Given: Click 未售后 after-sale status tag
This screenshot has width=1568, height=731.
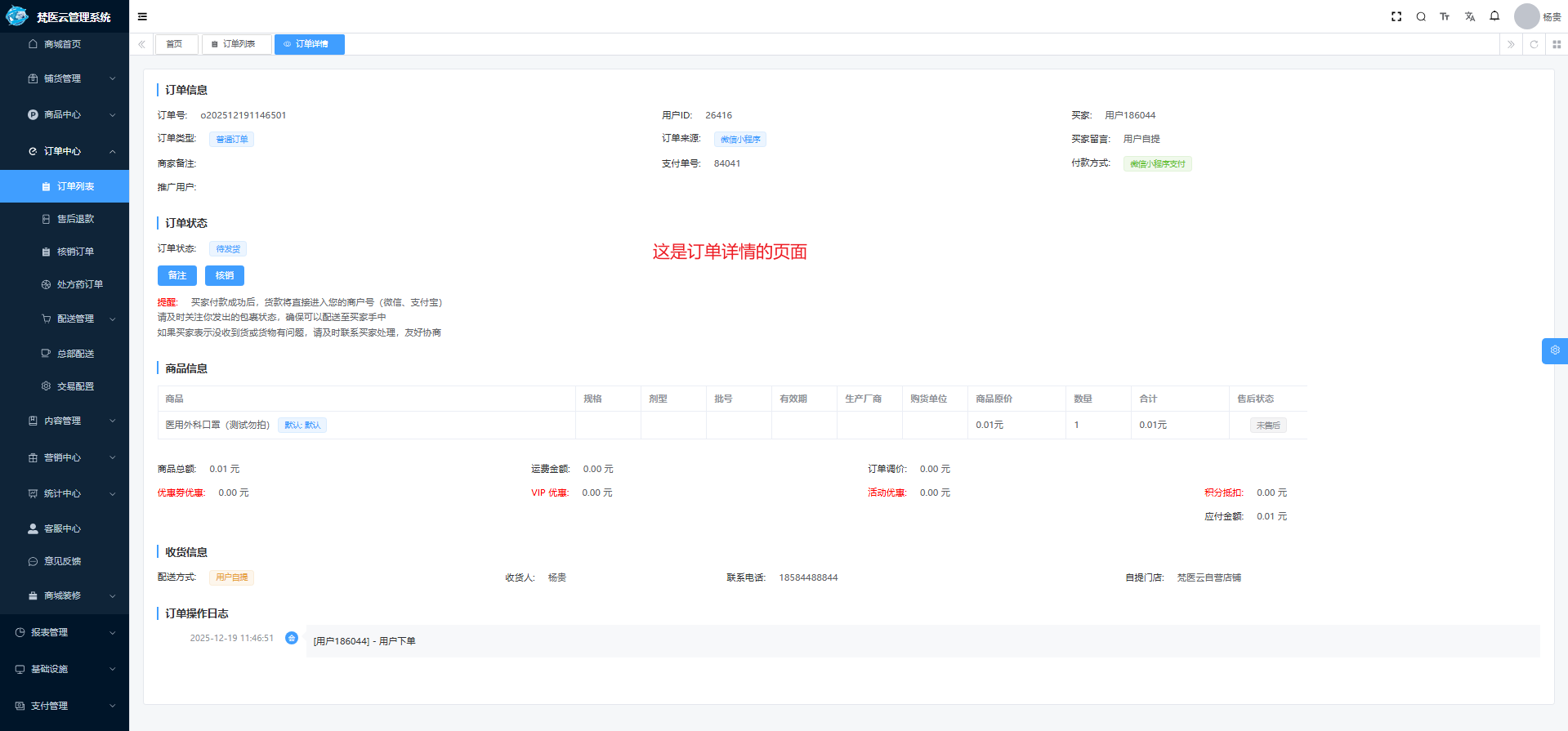Looking at the screenshot, I should pos(1268,426).
